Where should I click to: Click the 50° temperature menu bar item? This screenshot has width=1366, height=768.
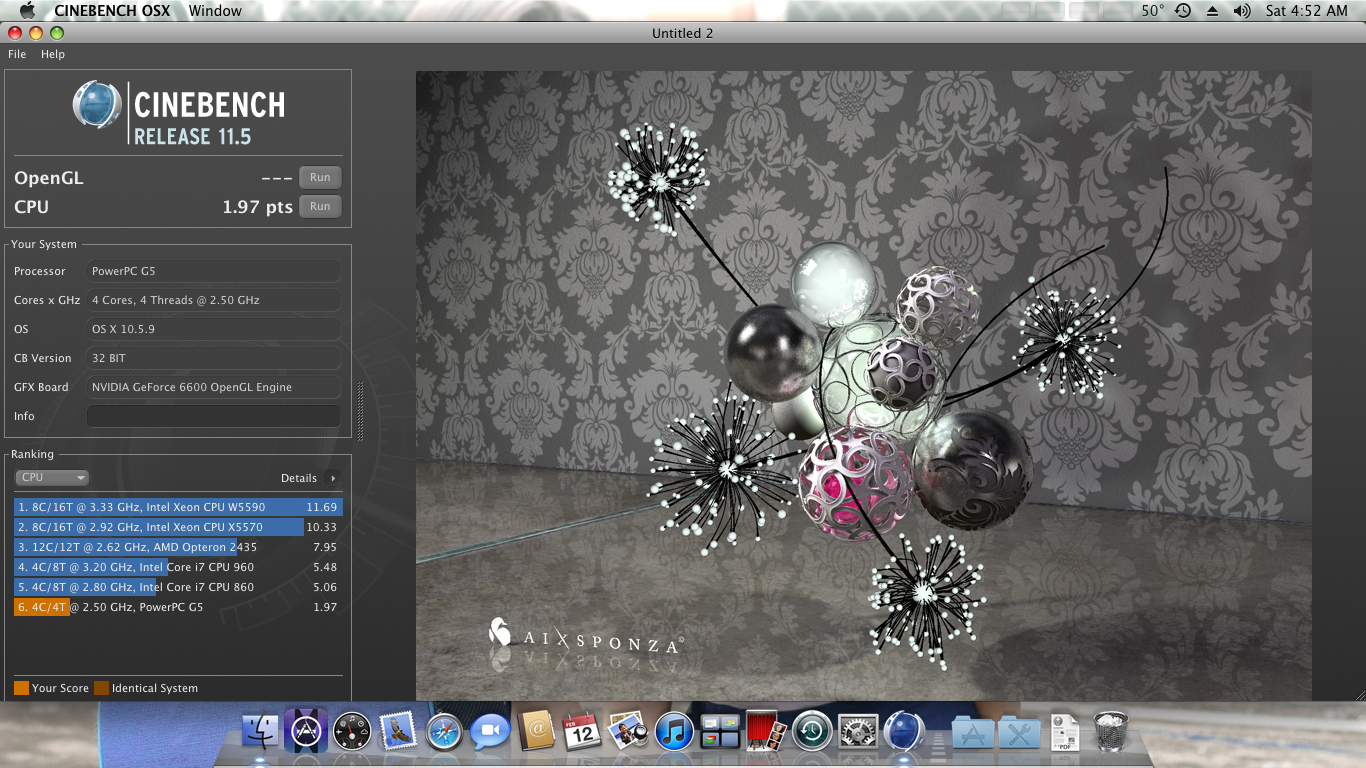[x=1153, y=11]
